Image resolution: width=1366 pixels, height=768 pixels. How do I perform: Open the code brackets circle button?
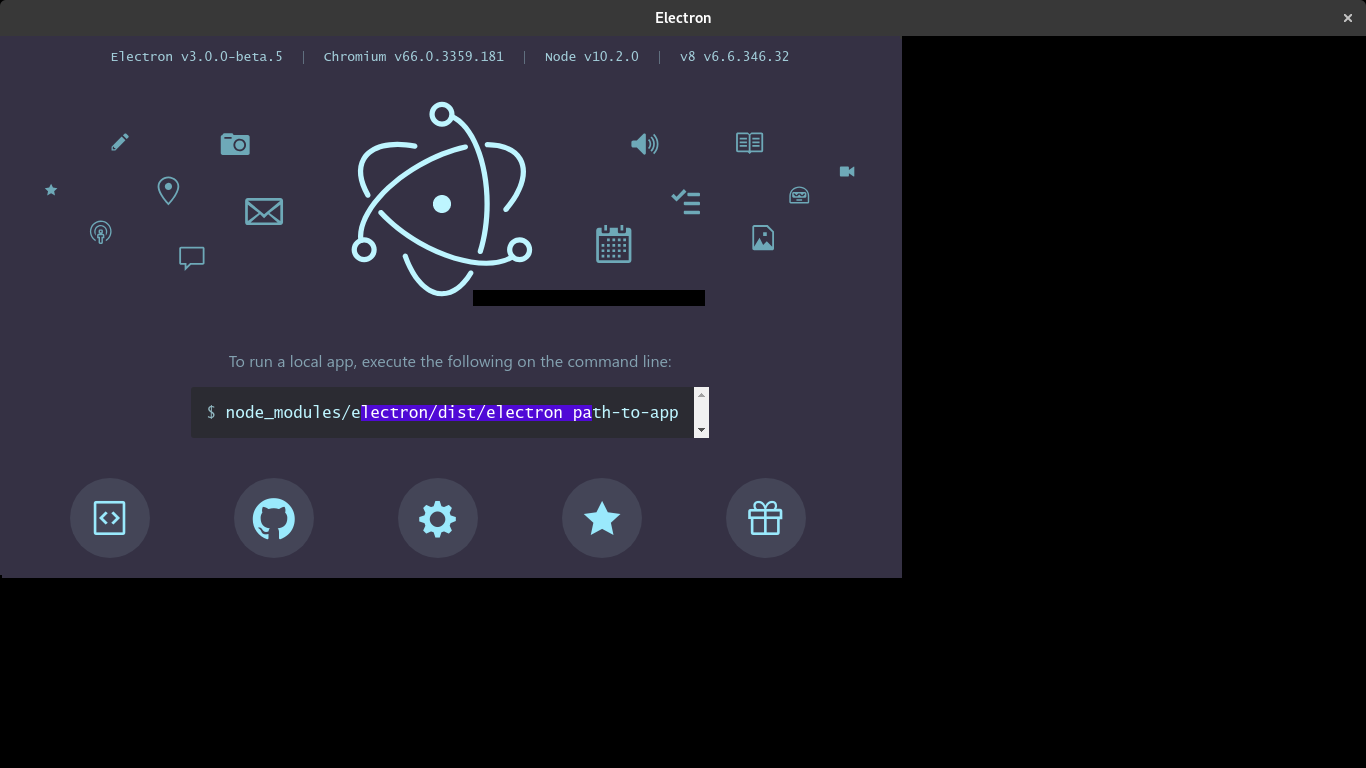coord(109,518)
